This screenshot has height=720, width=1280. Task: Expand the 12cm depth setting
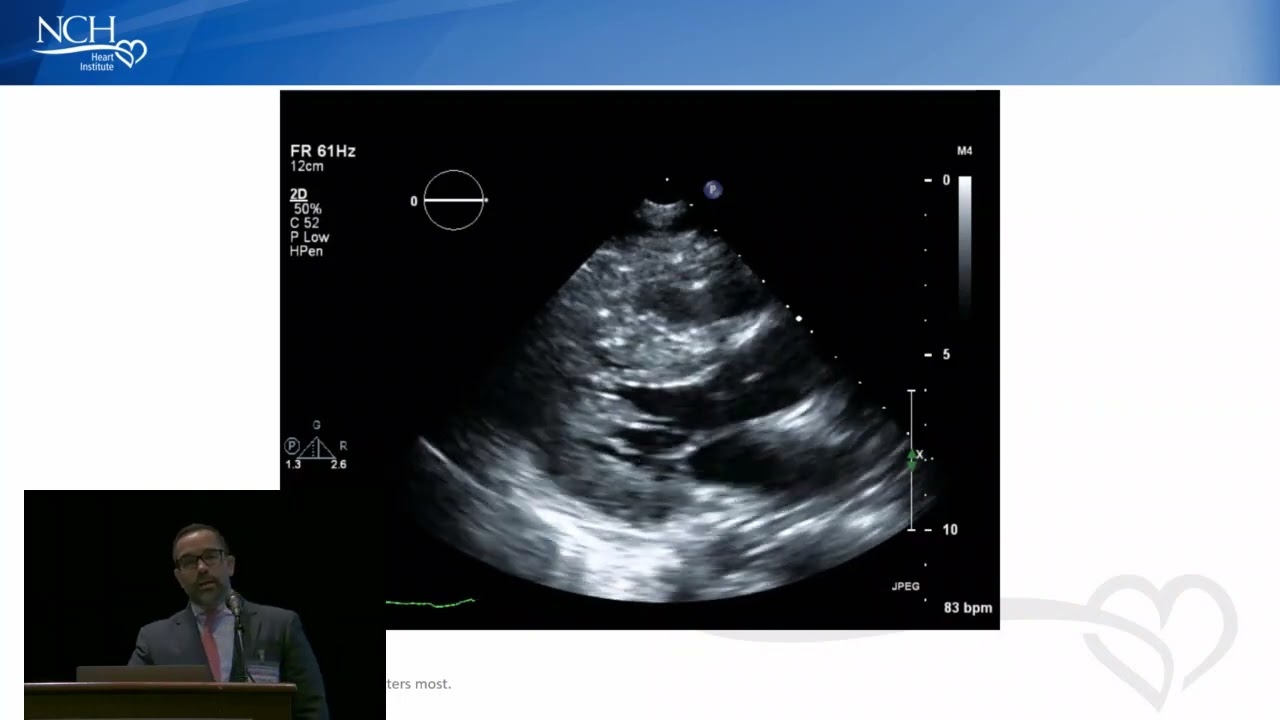point(306,166)
